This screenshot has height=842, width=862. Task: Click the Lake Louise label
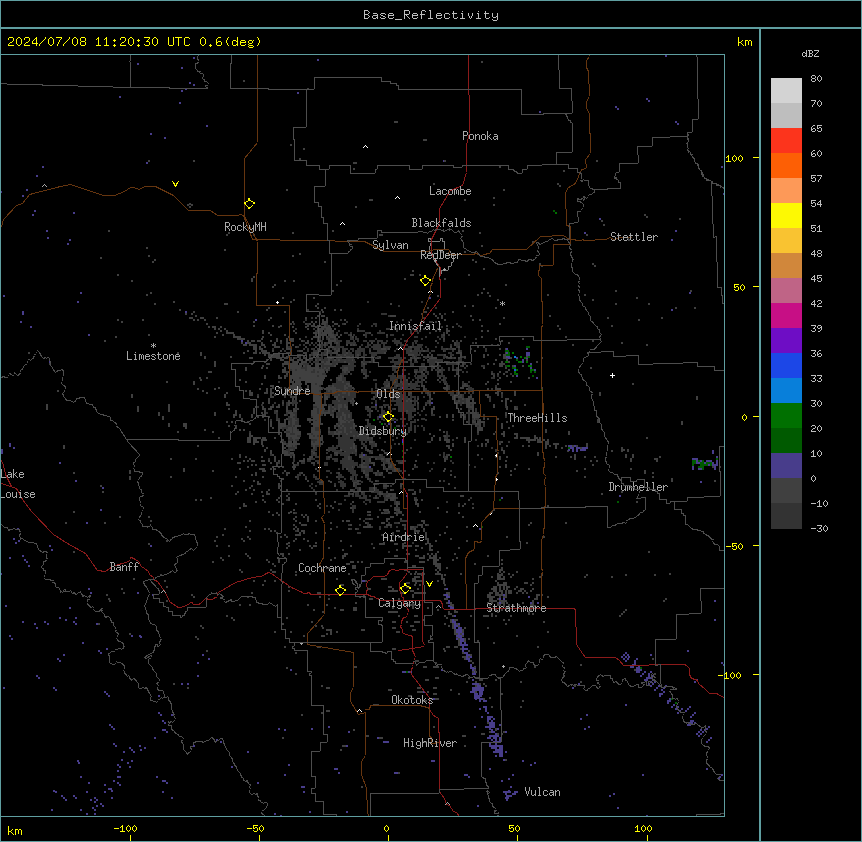click(x=18, y=484)
